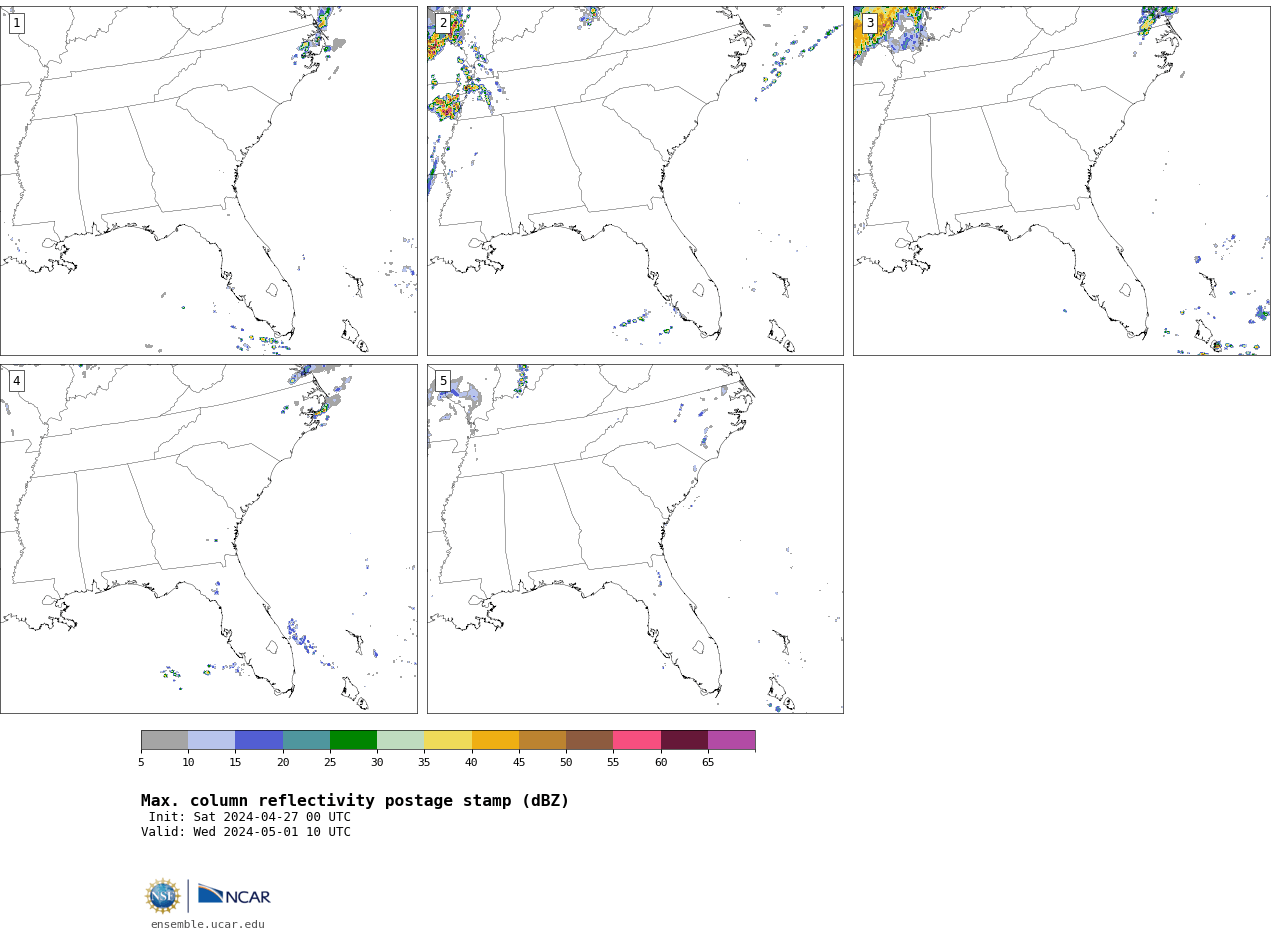Click the colorbar tick label 45

(x=519, y=763)
